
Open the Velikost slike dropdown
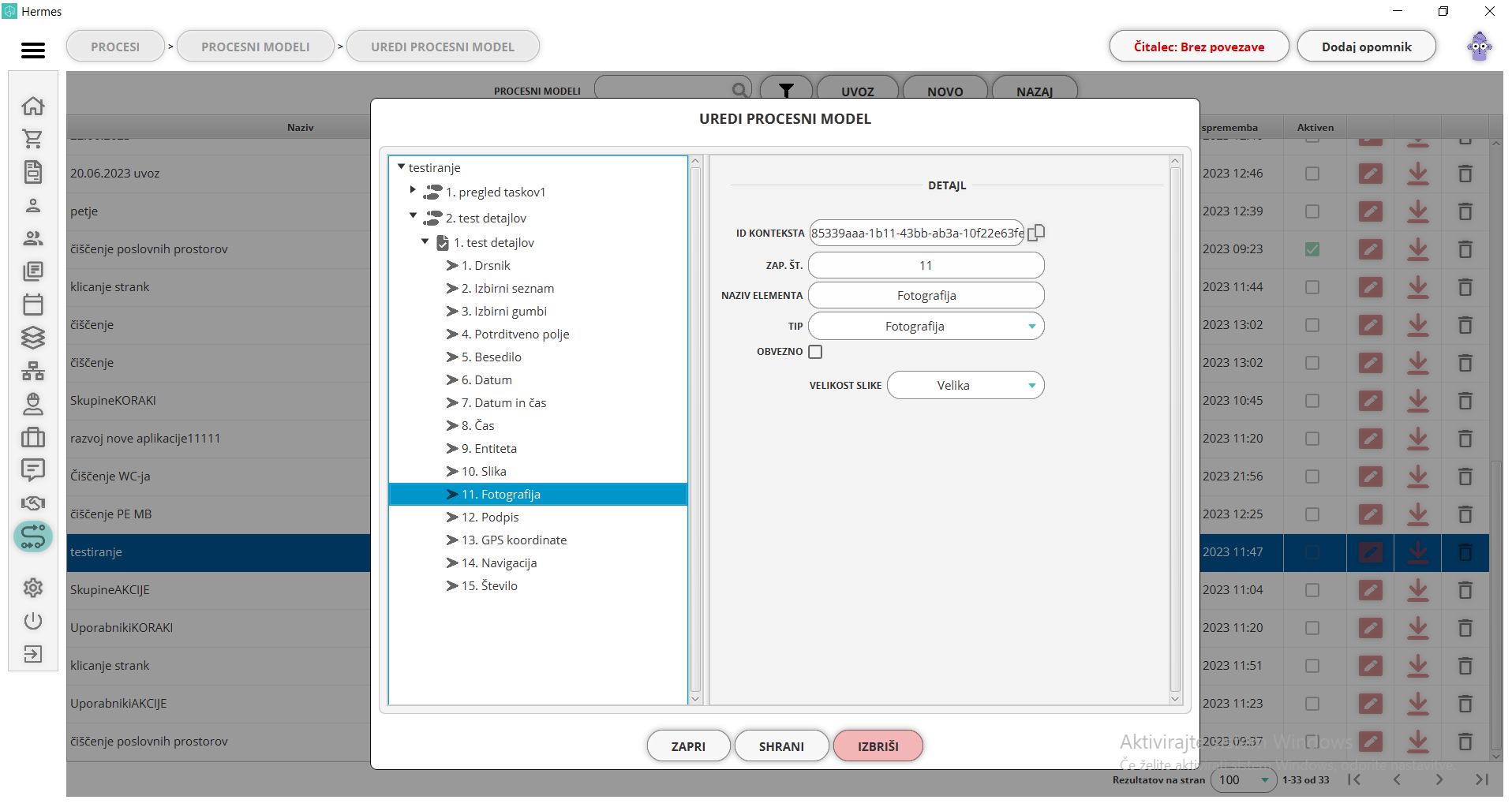tap(965, 386)
